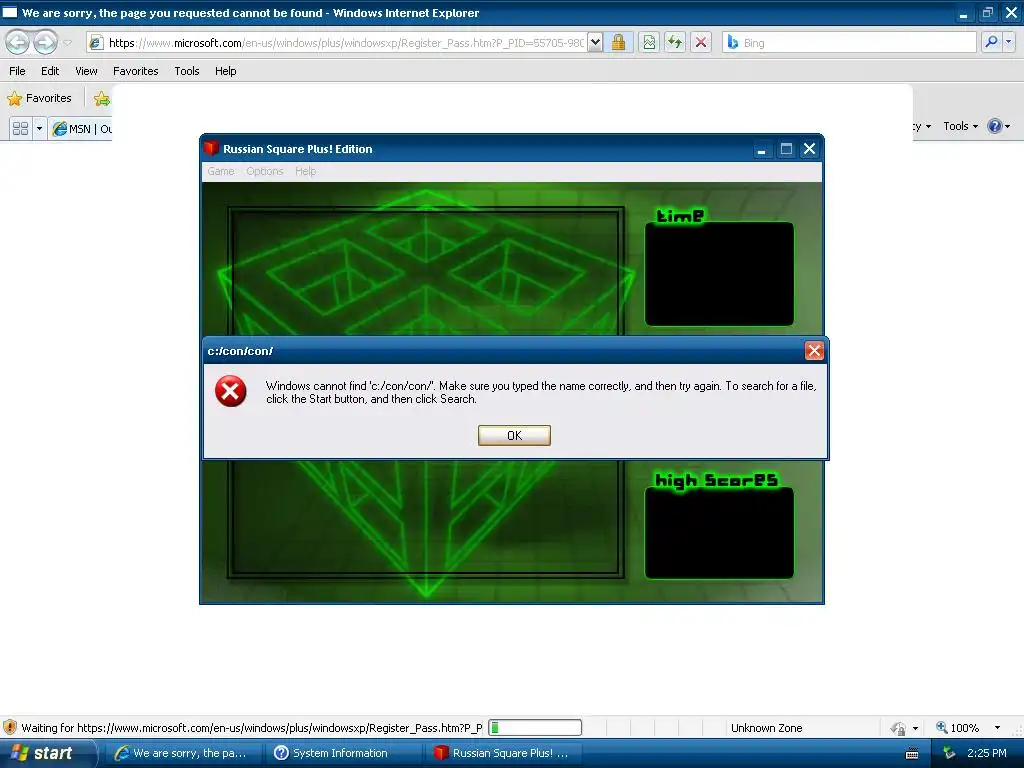
Task: Restore down the Internet Explorer window
Action: coord(987,13)
